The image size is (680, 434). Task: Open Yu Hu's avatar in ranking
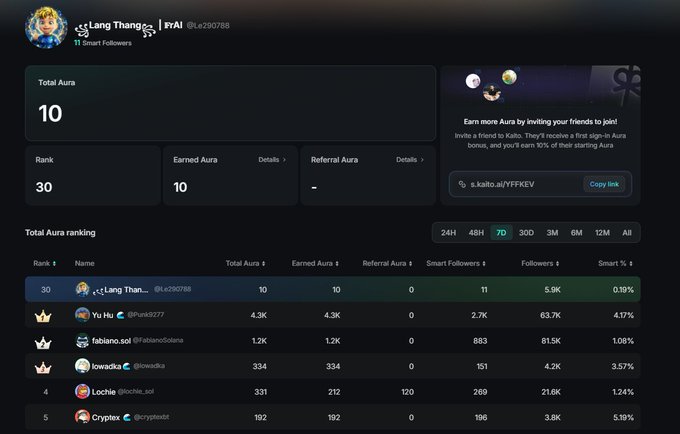[82, 315]
